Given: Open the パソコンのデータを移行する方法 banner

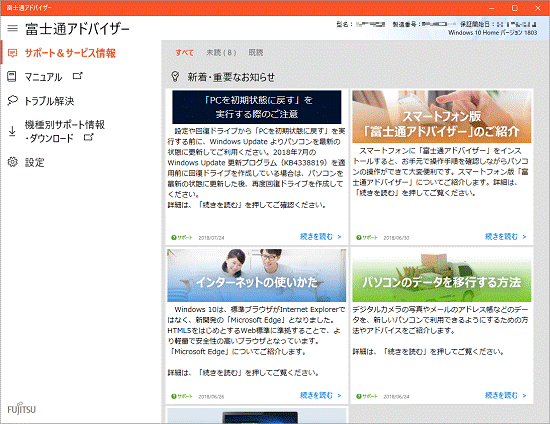Looking at the screenshot, I should (x=442, y=275).
